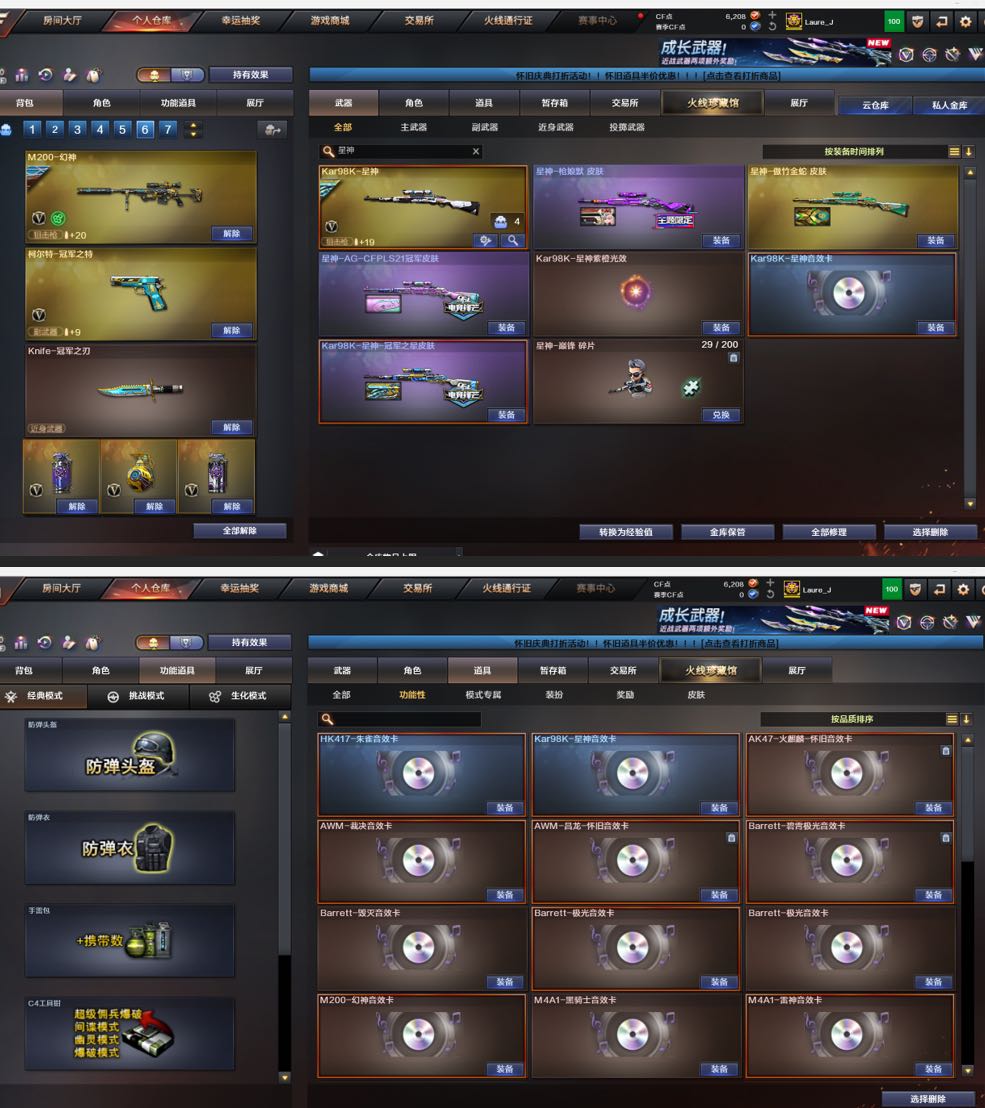Click list view icon beside 按装备时间排列

point(954,152)
